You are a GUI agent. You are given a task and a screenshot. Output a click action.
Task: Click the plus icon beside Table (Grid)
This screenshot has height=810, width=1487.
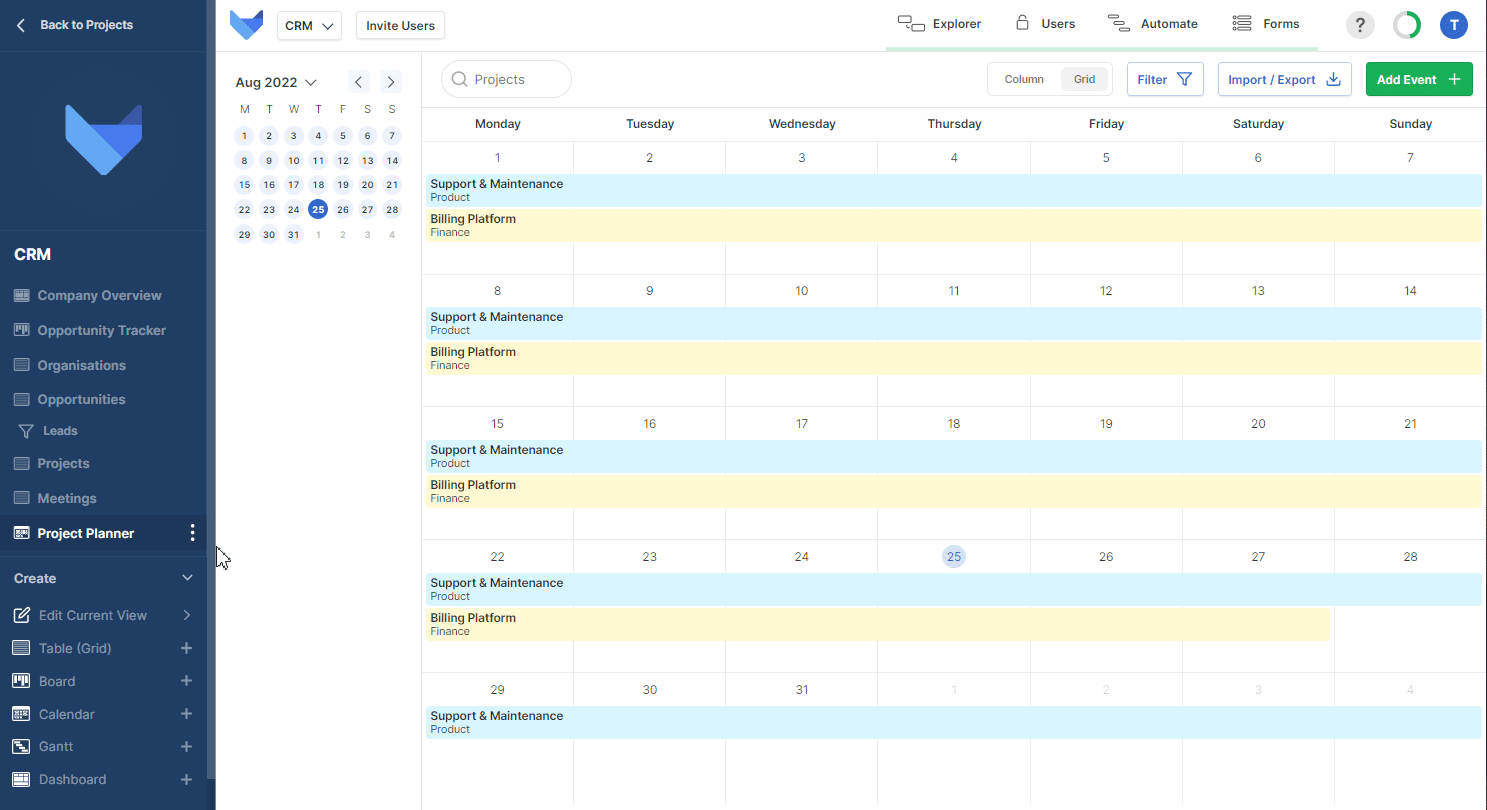click(186, 648)
